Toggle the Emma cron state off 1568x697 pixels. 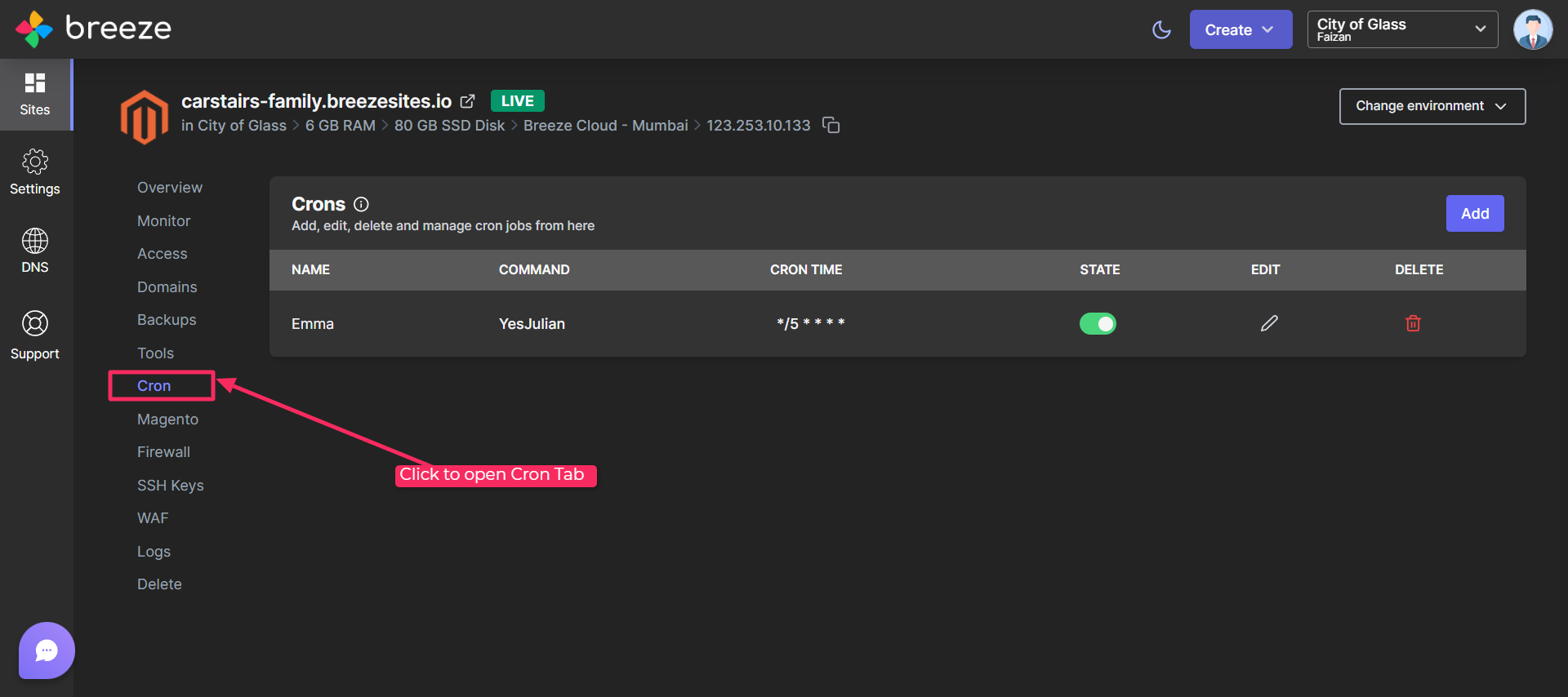[x=1098, y=324]
